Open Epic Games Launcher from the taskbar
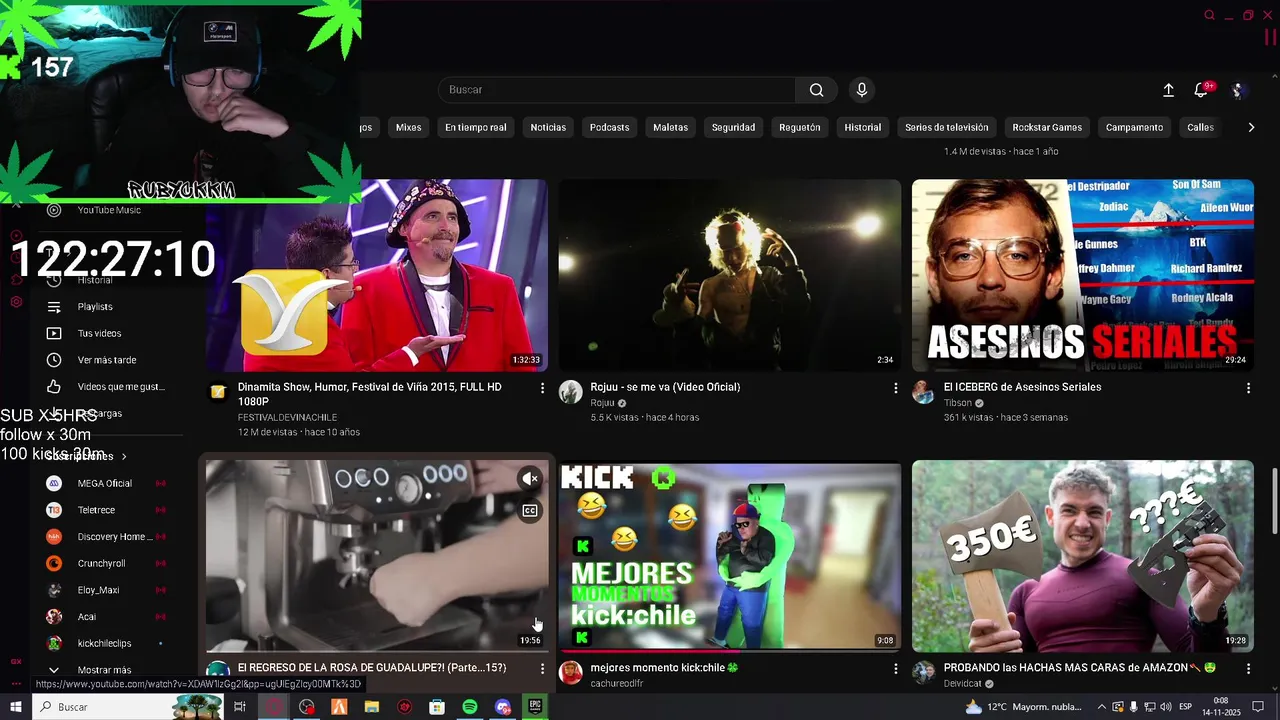 (535, 707)
